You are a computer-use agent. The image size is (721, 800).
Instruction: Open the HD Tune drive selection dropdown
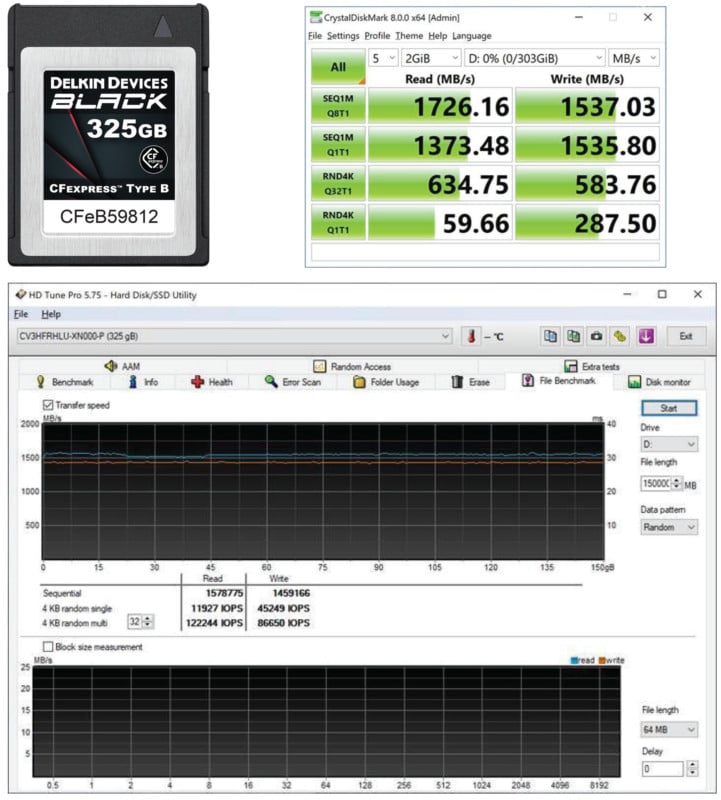[x=234, y=336]
